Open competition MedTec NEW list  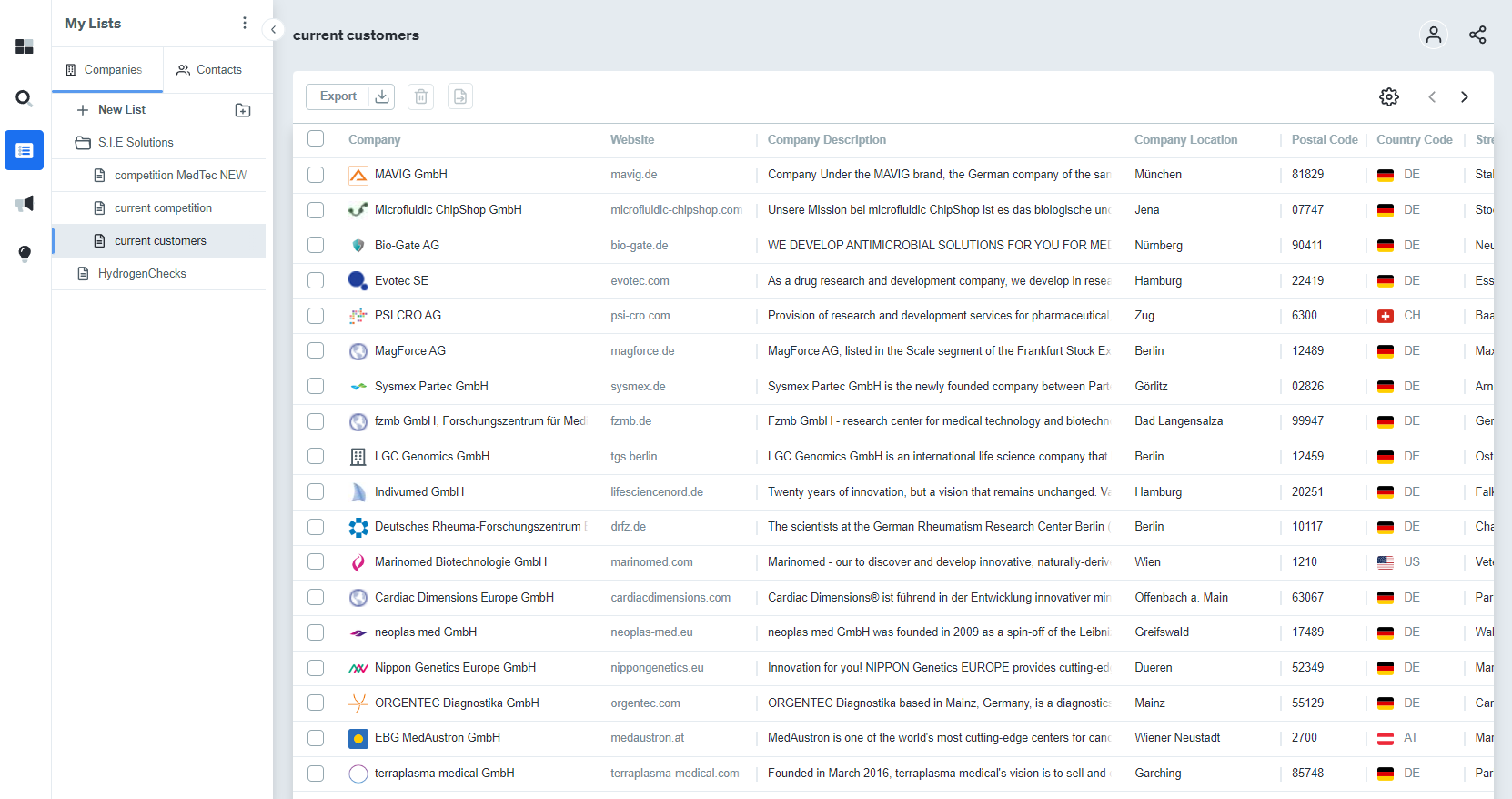pyautogui.click(x=170, y=176)
